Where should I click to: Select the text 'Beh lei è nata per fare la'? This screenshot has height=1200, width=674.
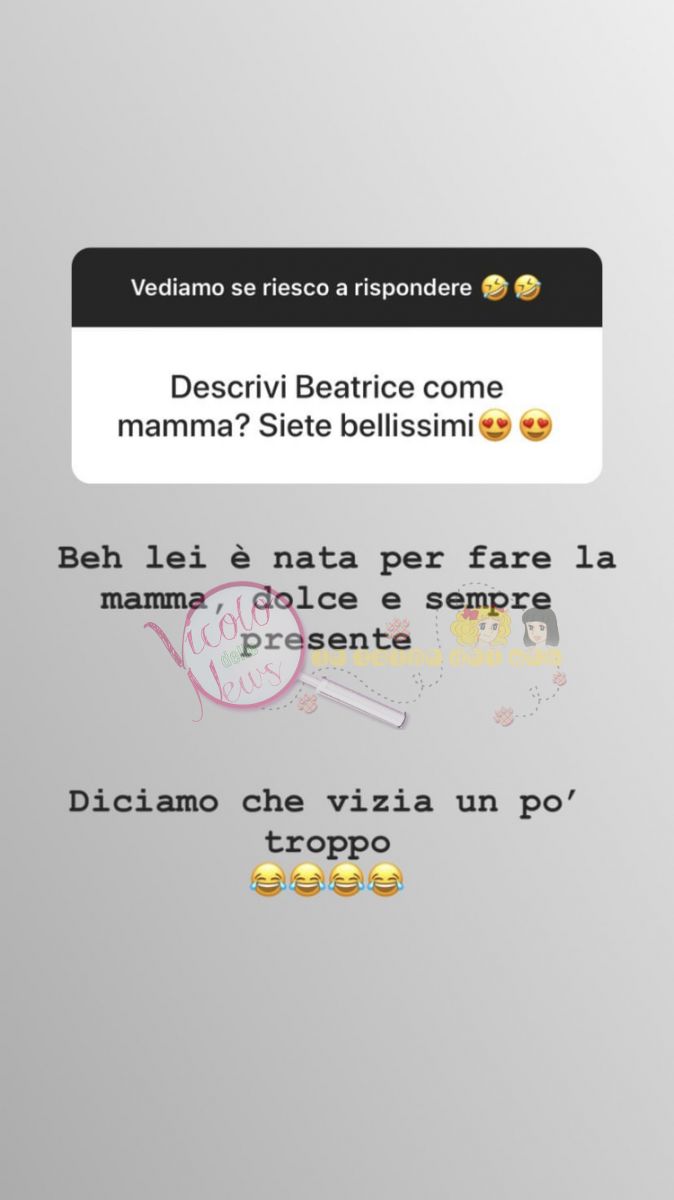coord(336,558)
